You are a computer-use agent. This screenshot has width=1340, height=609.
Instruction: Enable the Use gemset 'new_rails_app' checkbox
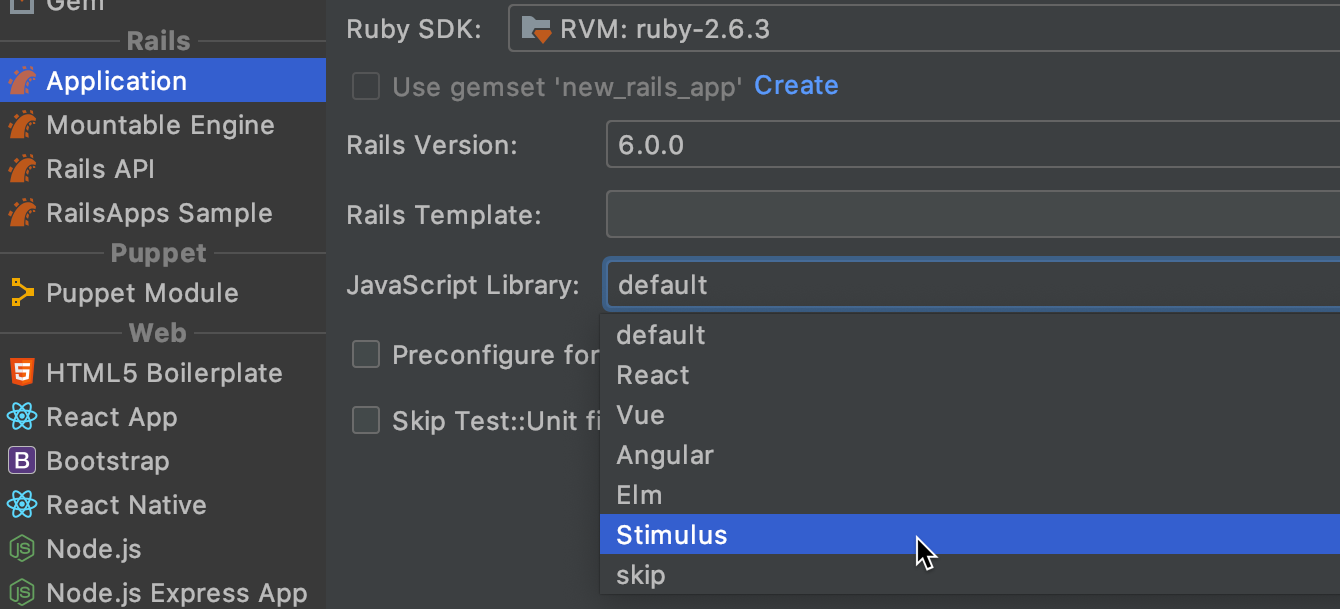click(366, 86)
